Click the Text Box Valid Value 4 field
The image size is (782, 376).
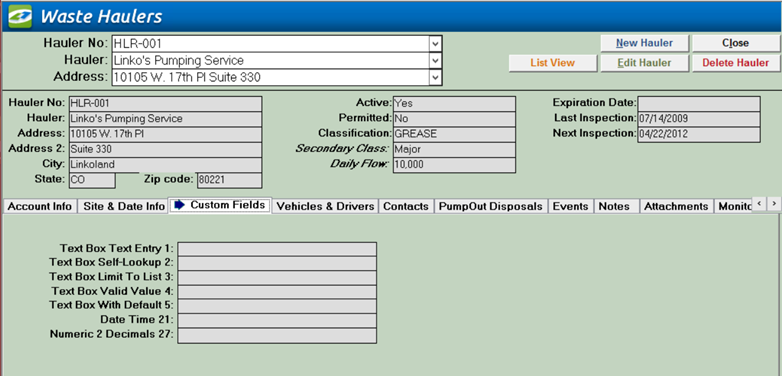point(277,292)
